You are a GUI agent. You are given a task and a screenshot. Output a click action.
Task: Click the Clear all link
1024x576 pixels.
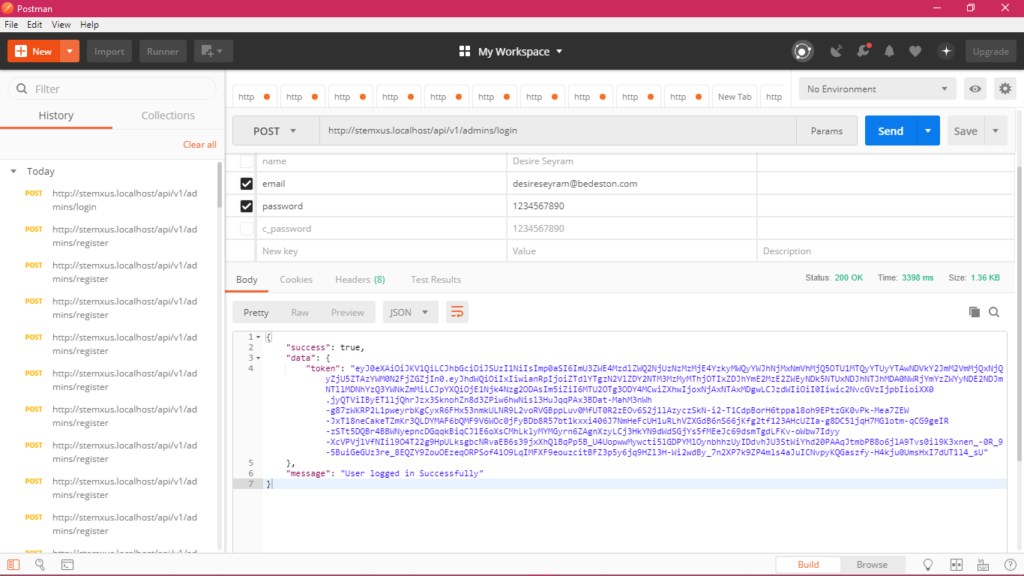point(199,145)
